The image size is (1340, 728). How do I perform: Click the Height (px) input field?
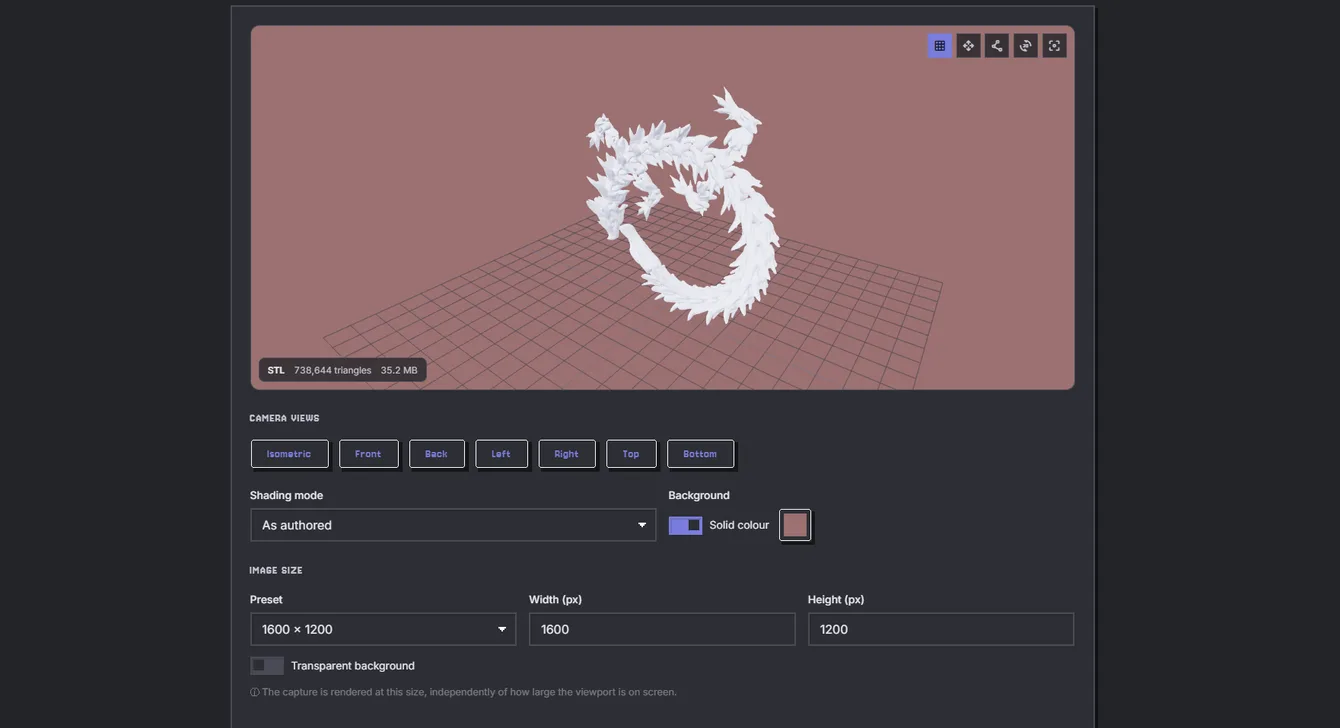[941, 629]
